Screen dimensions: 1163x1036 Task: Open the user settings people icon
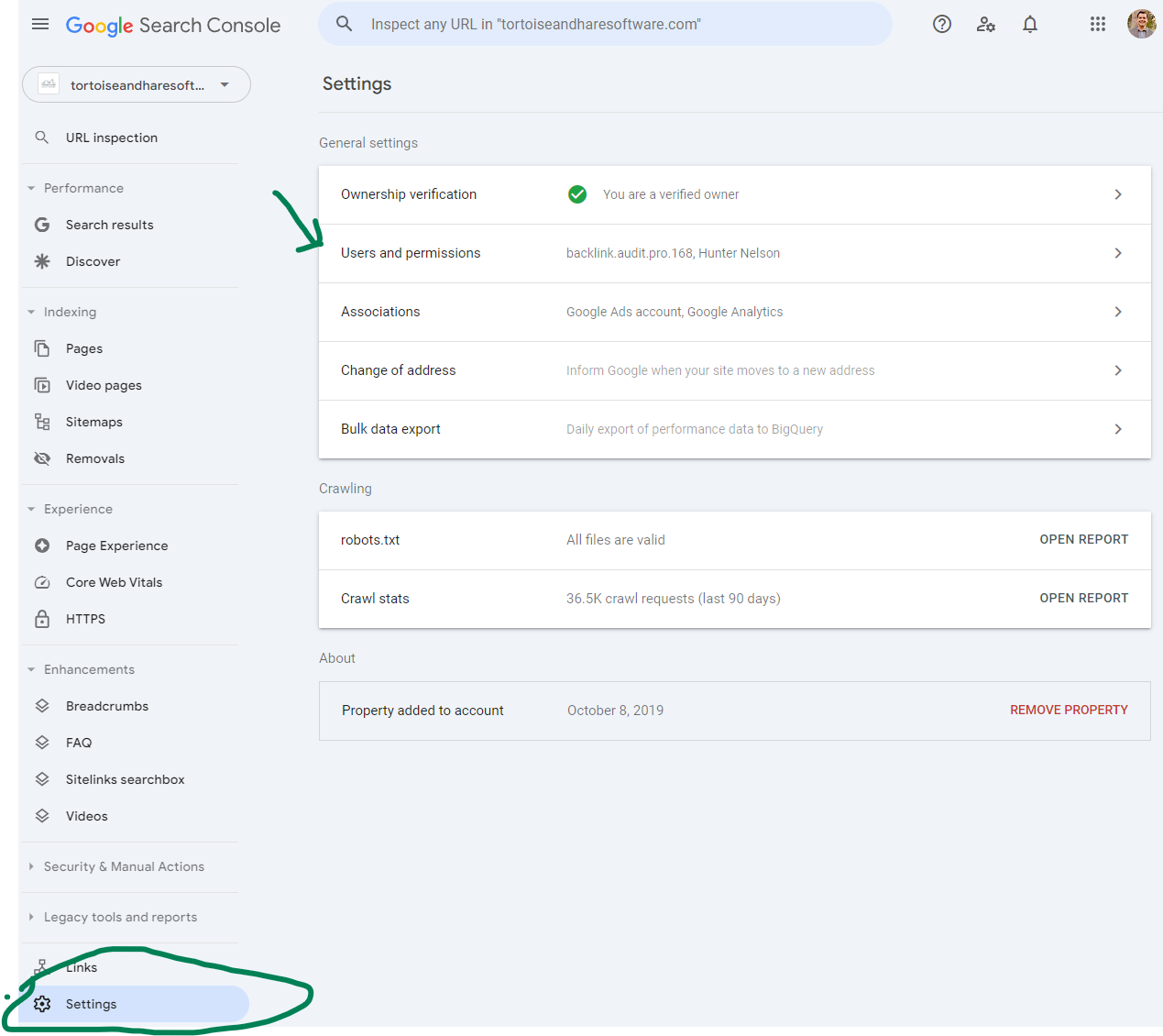(986, 25)
